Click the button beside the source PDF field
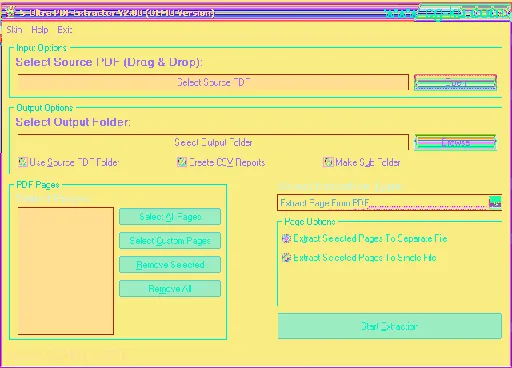This screenshot has width=512, height=368. click(455, 82)
